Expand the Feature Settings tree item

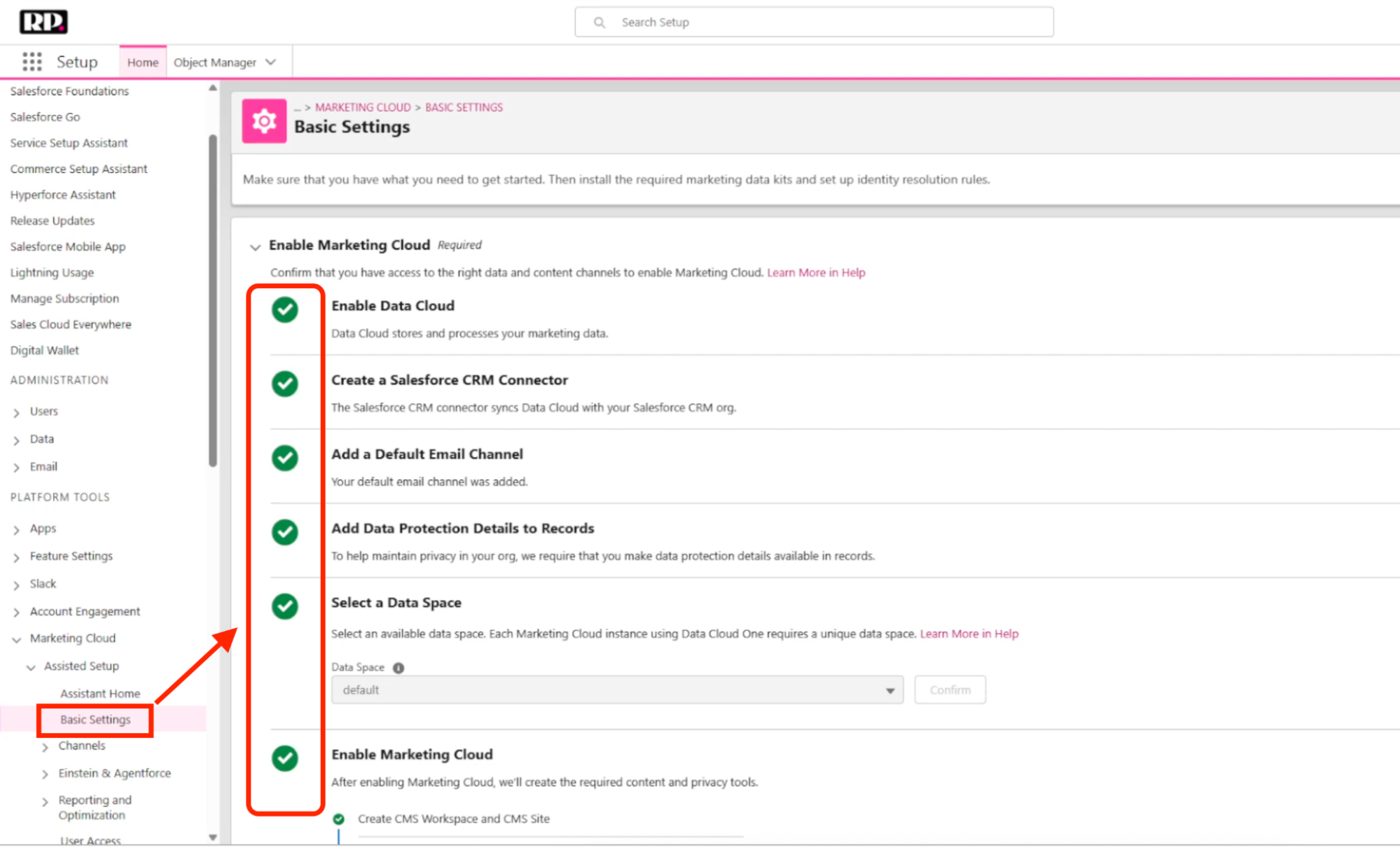pos(17,557)
